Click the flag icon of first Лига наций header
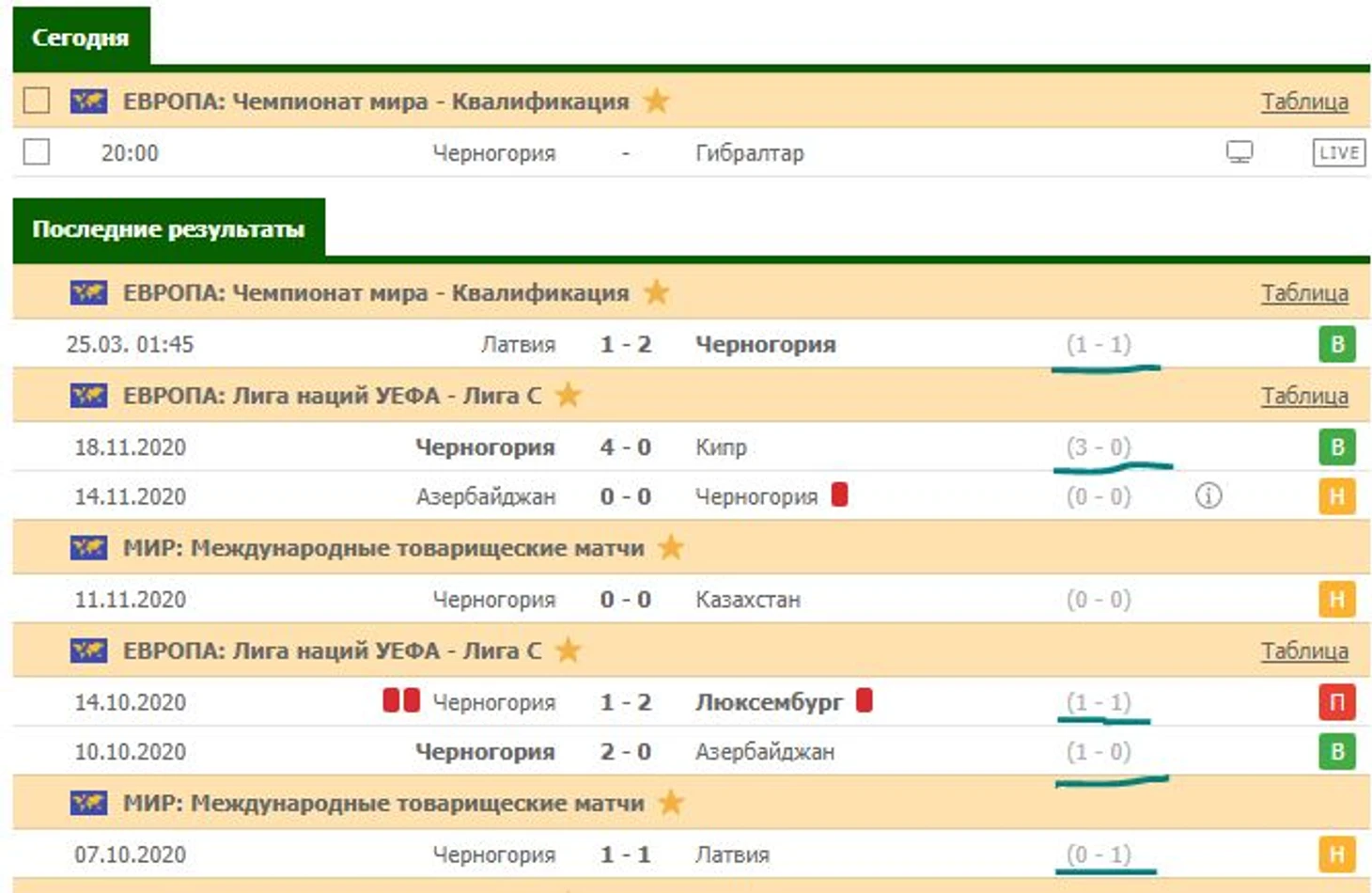Viewport: 1372px width, 893px height. pos(88,395)
